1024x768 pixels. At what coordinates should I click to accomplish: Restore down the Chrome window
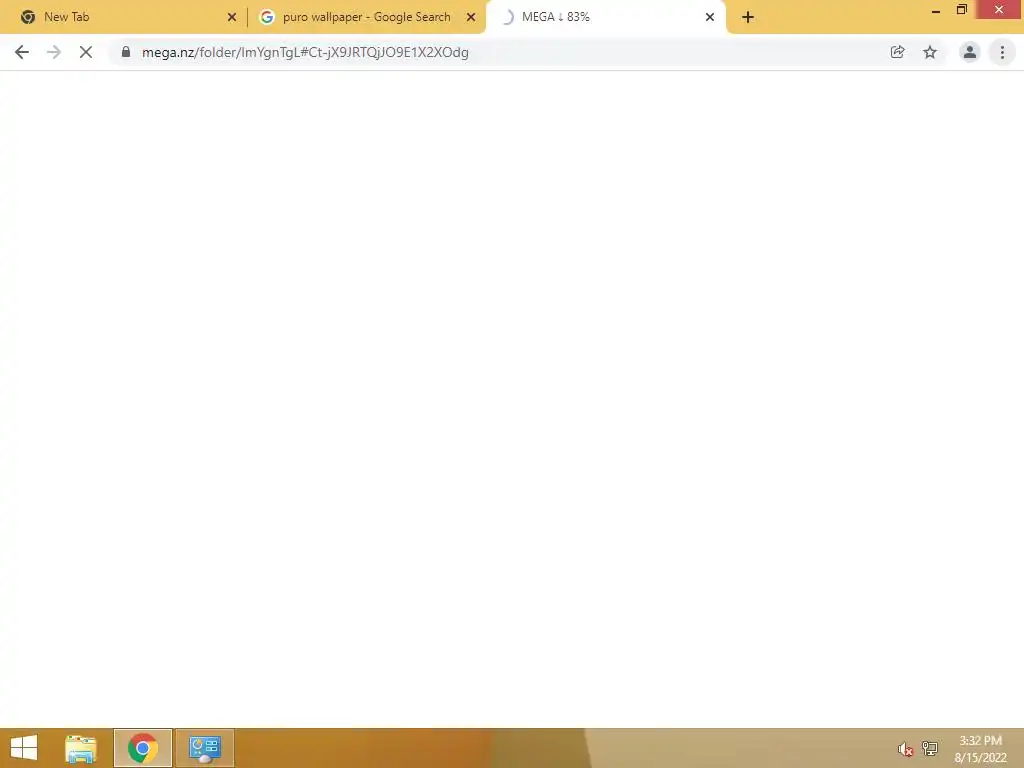pos(962,10)
